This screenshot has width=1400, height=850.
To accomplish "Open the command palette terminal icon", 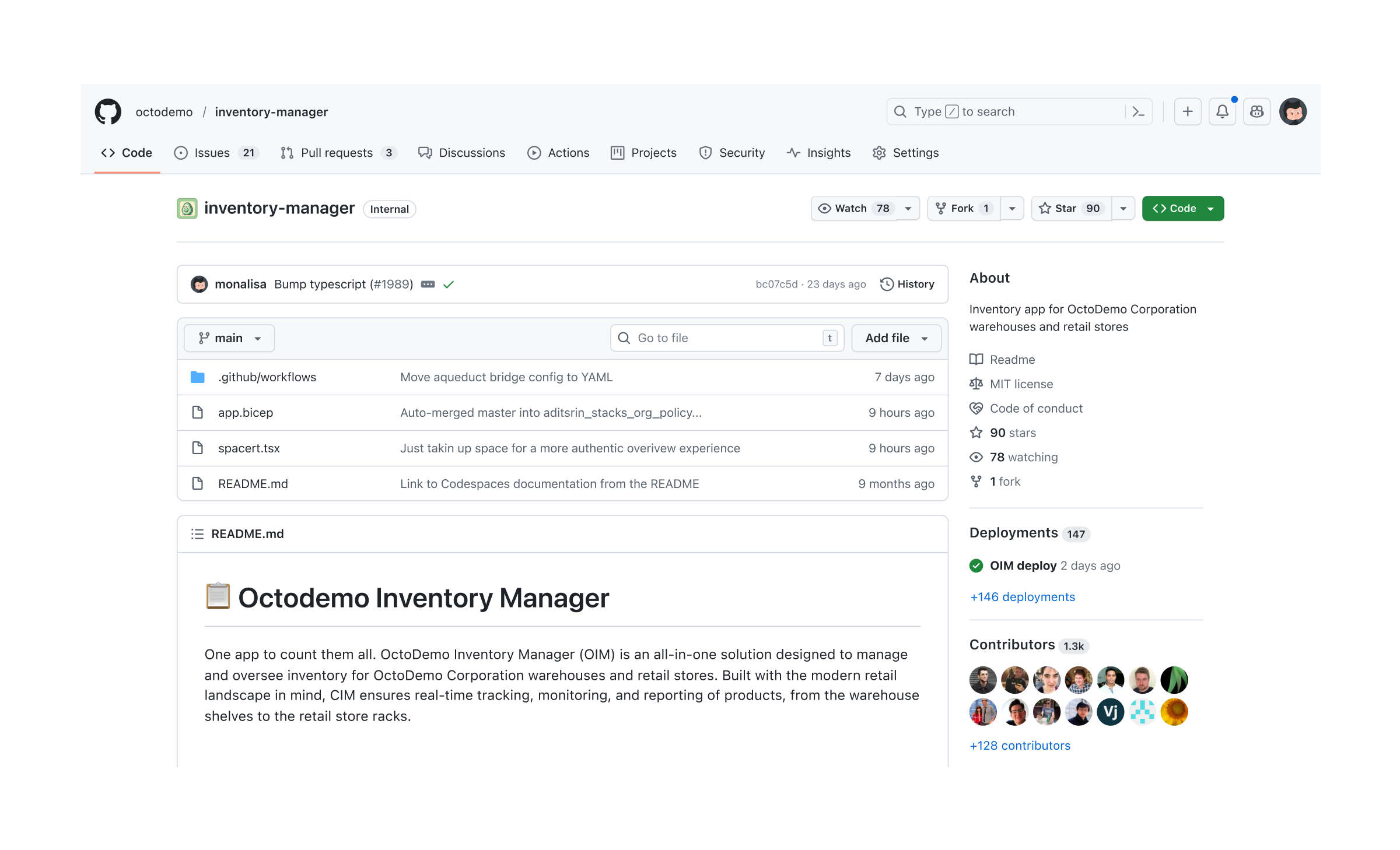I will (x=1139, y=111).
